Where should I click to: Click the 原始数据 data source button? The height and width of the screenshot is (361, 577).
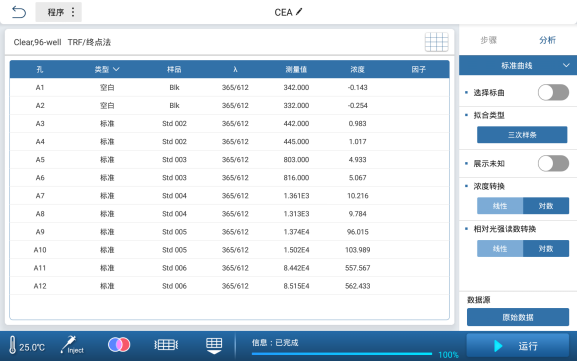tap(518, 317)
